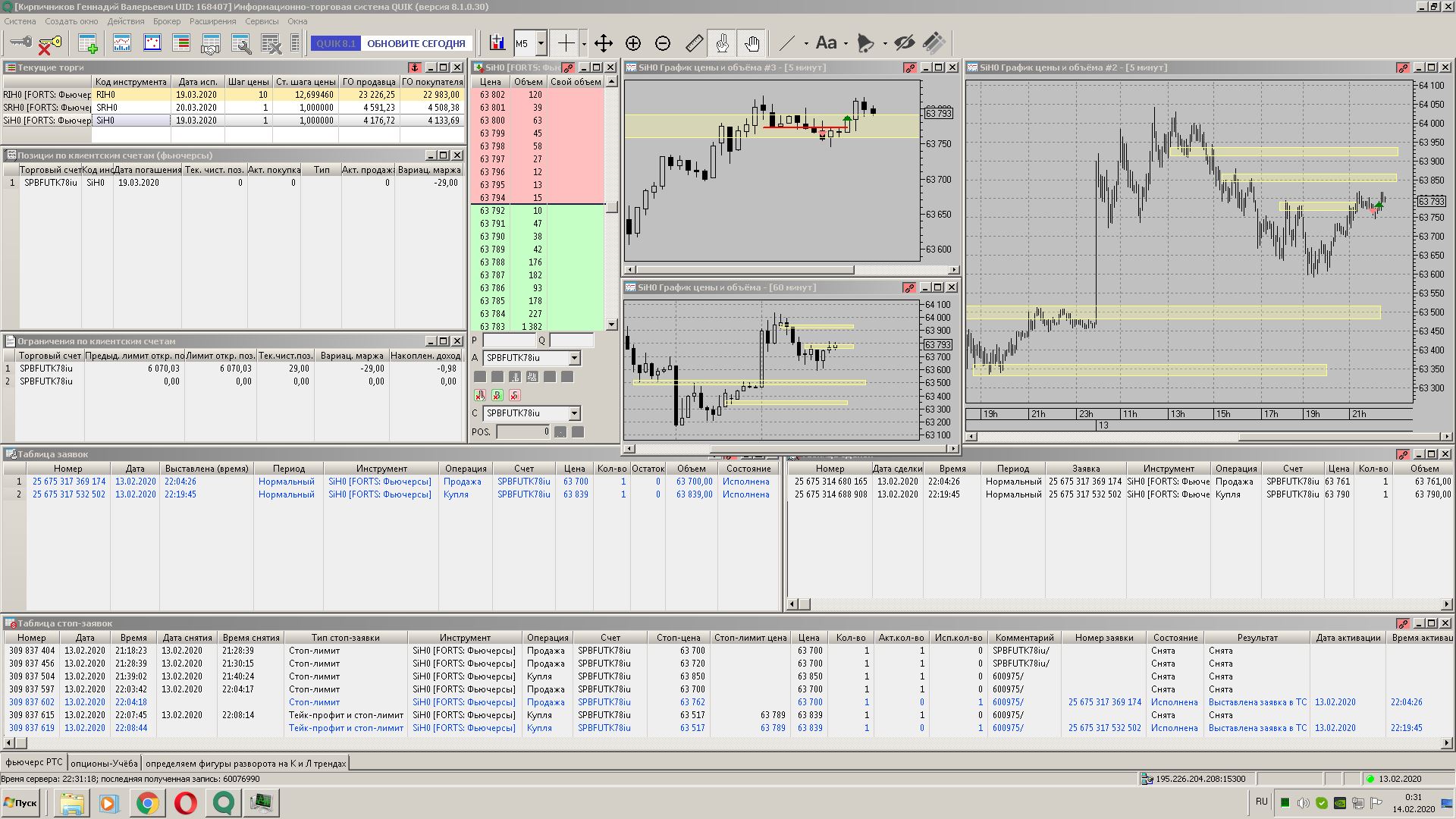Click the Пуск start button
Image resolution: width=1456 pixels, height=819 pixels.
pyautogui.click(x=20, y=802)
